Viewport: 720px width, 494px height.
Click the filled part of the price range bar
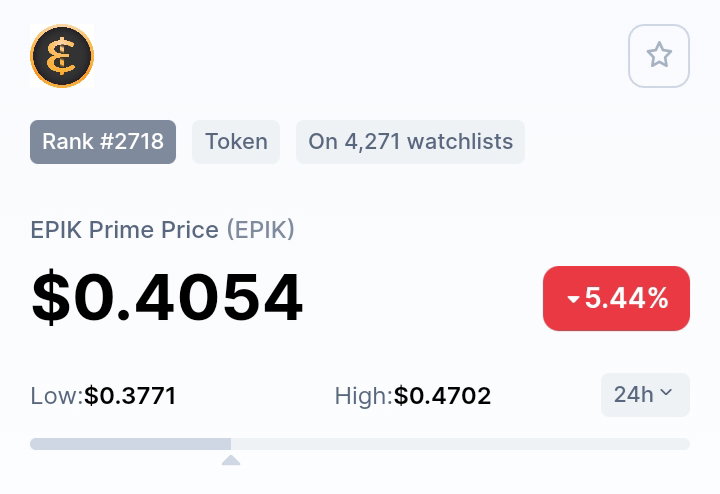point(130,444)
